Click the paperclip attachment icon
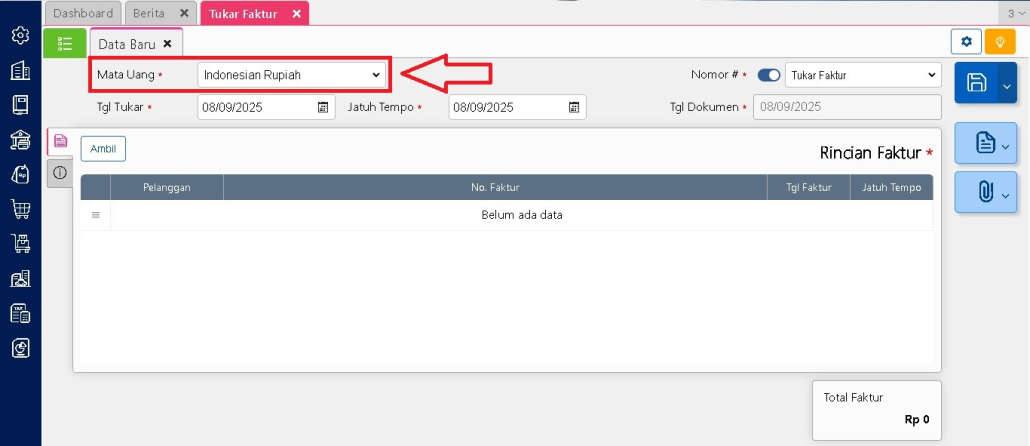This screenshot has width=1030, height=446. (985, 192)
